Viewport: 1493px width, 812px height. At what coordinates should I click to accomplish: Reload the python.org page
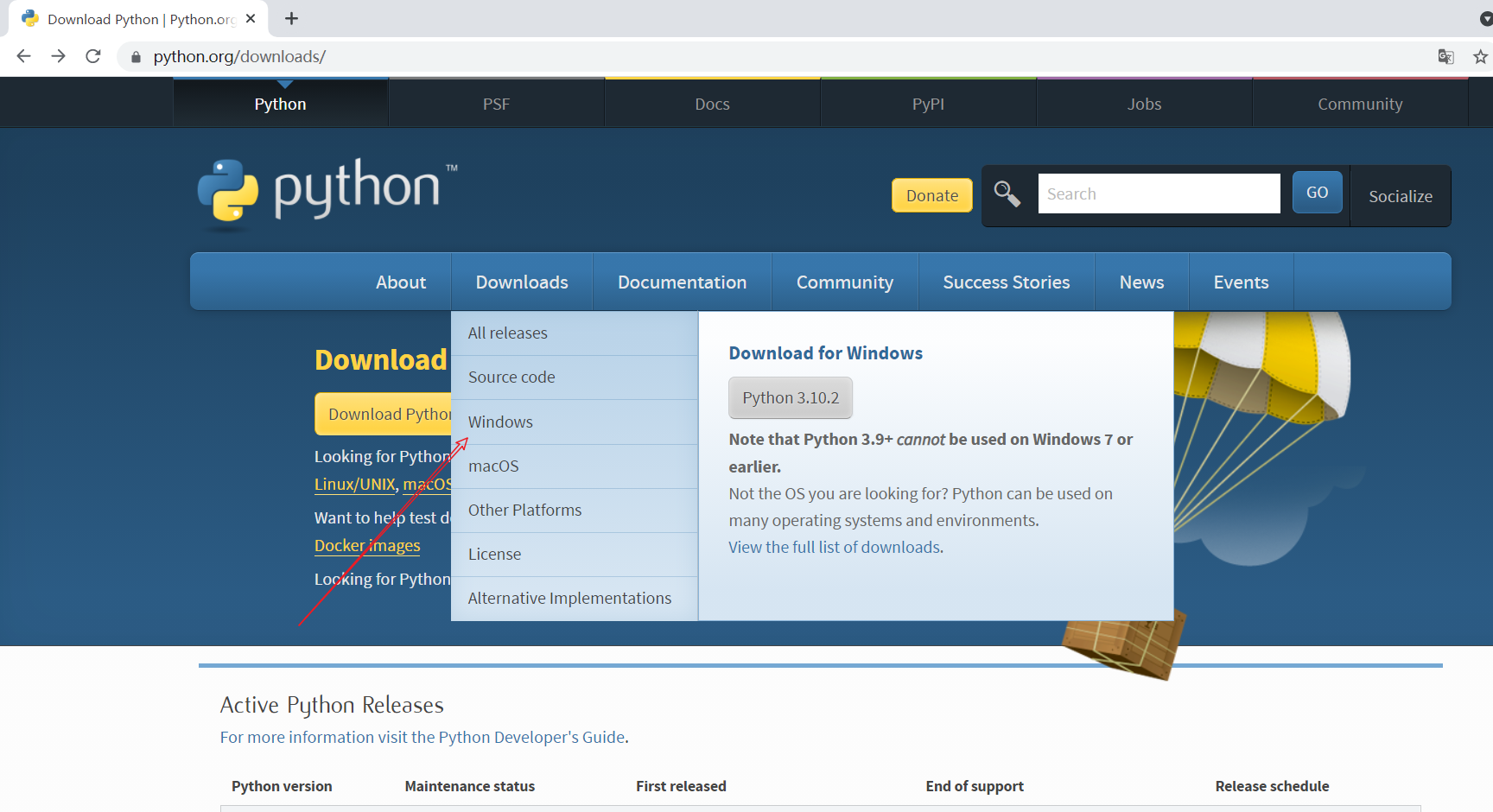coord(93,56)
